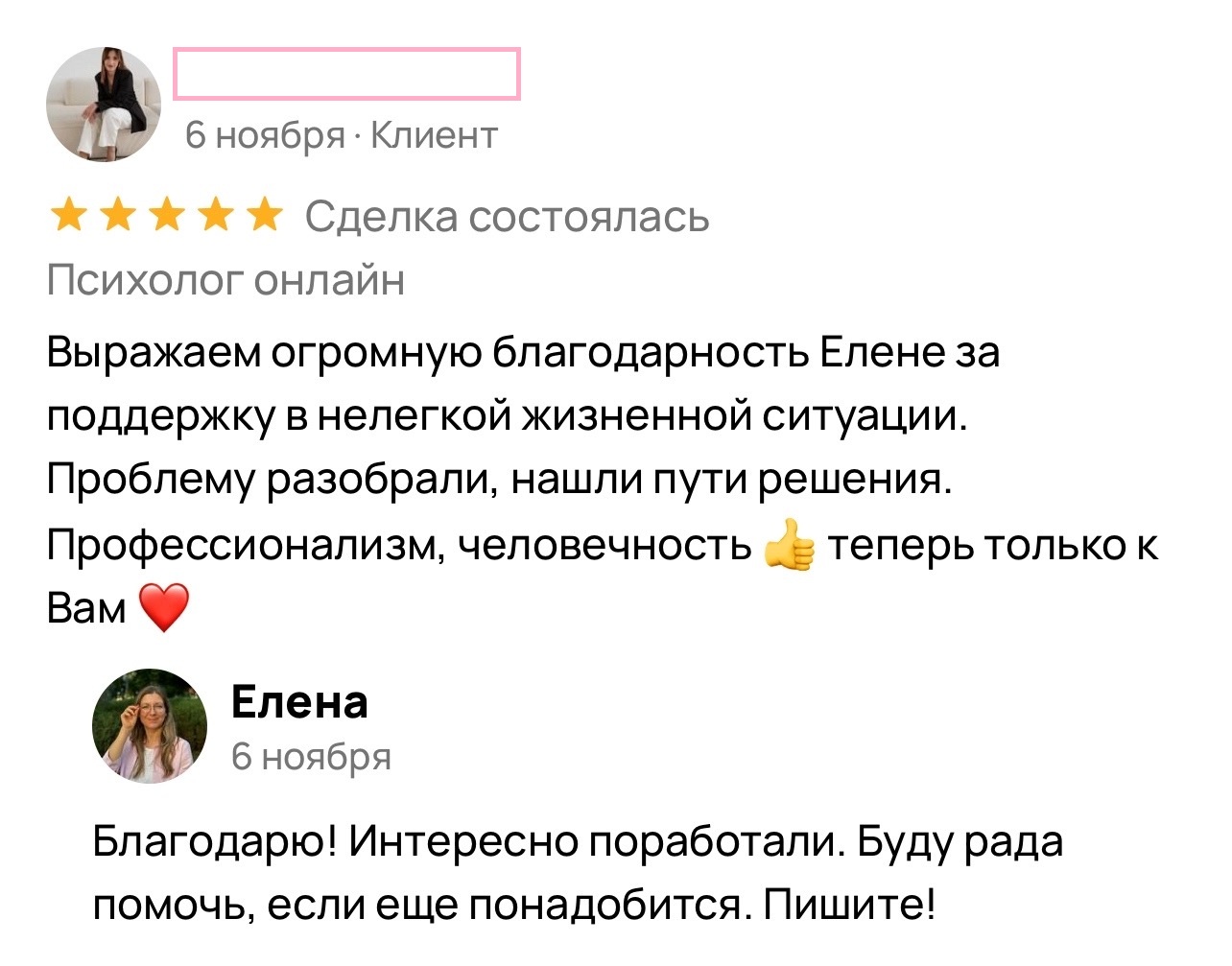This screenshot has width=1232, height=966.
Task: Click the reviewer's '6 ноября' date
Action: (x=264, y=135)
